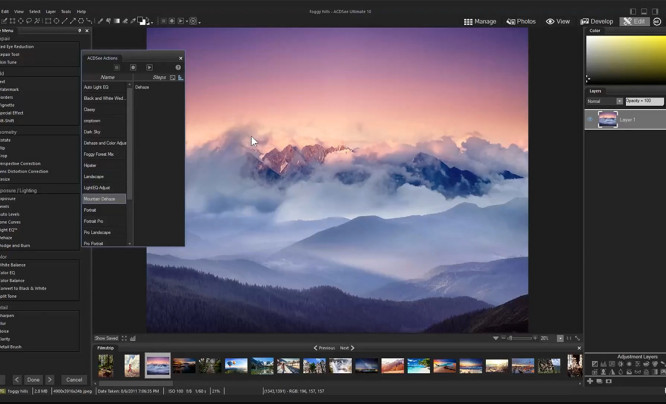Click the levels adjustment layer icon
The height and width of the screenshot is (404, 666).
604,364
